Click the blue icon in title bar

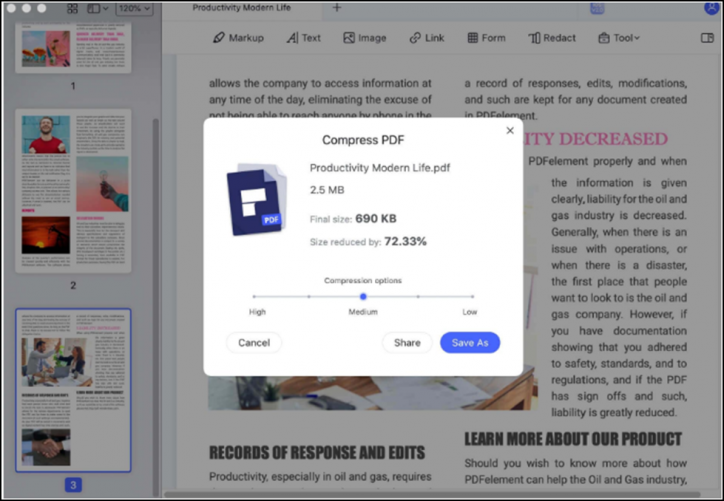pos(597,8)
